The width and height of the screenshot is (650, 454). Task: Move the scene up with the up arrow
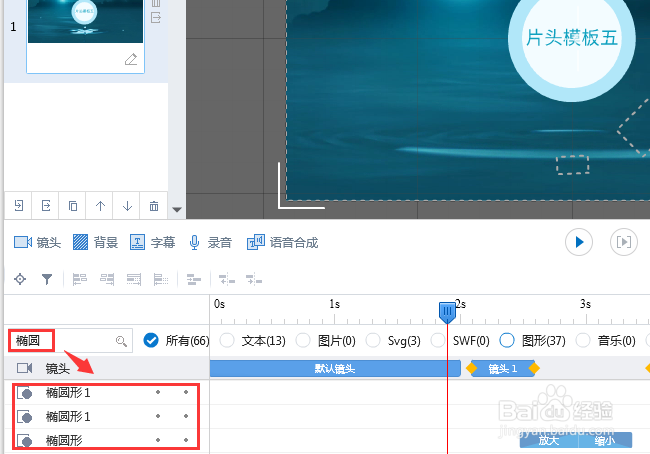(100, 206)
